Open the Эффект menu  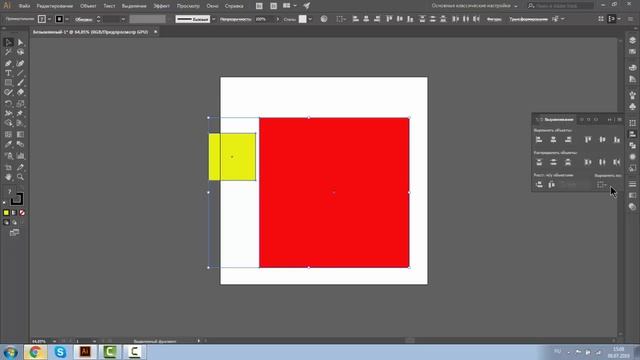click(162, 6)
